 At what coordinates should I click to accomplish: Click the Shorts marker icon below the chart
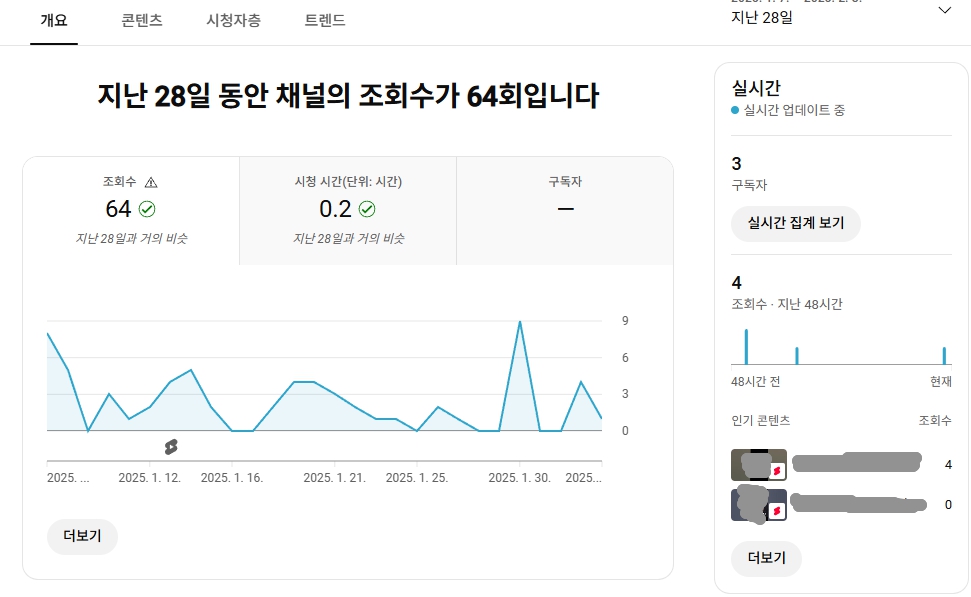pyautogui.click(x=172, y=447)
